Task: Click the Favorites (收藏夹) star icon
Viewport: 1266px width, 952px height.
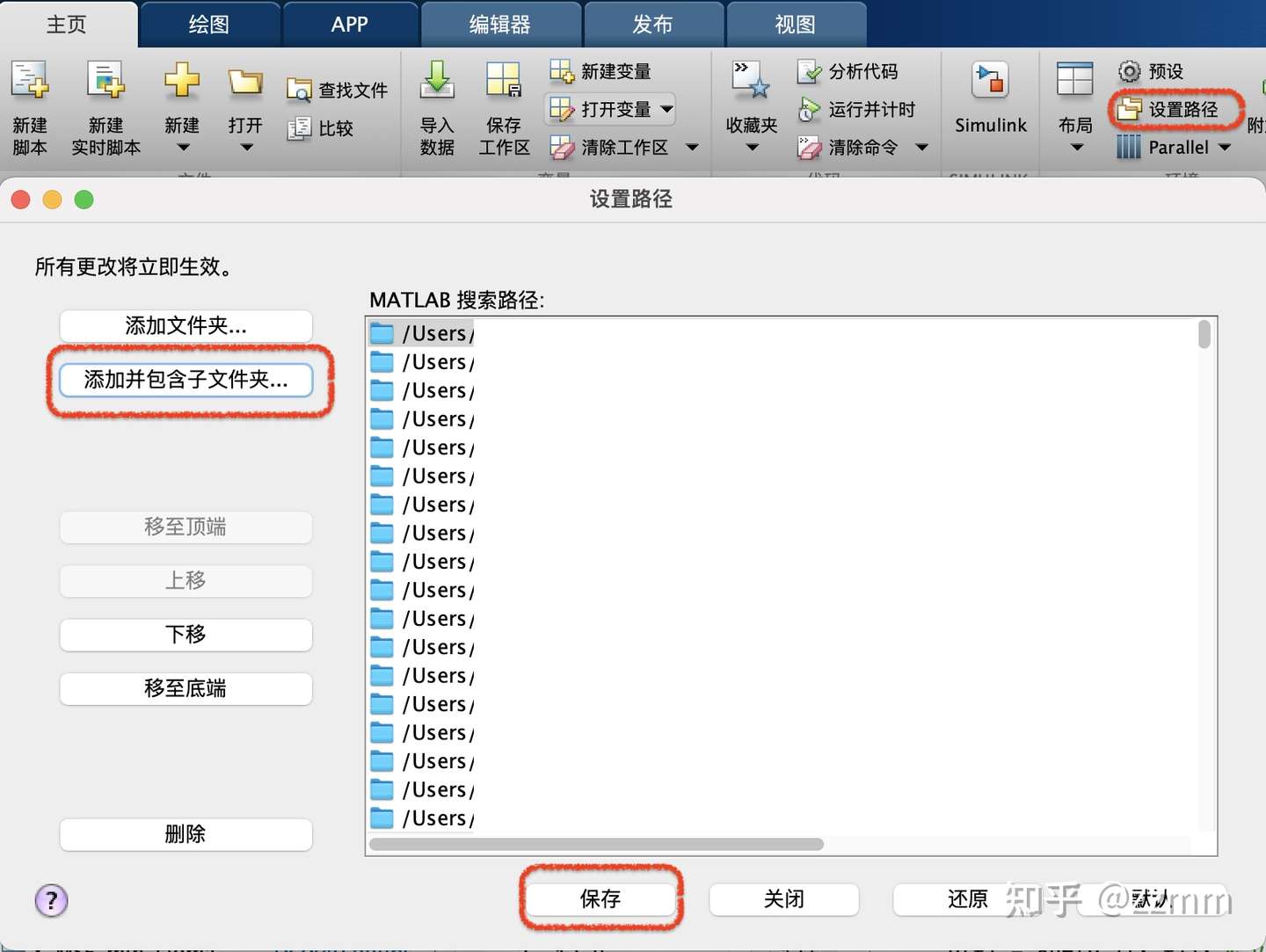Action: [752, 81]
